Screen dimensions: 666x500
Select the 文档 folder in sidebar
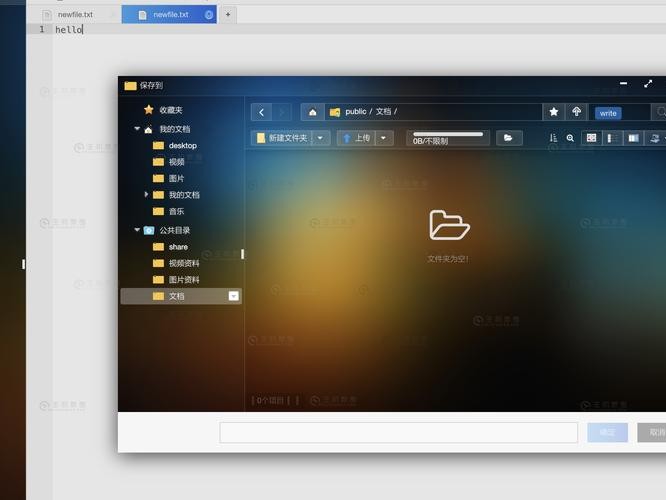[181, 296]
